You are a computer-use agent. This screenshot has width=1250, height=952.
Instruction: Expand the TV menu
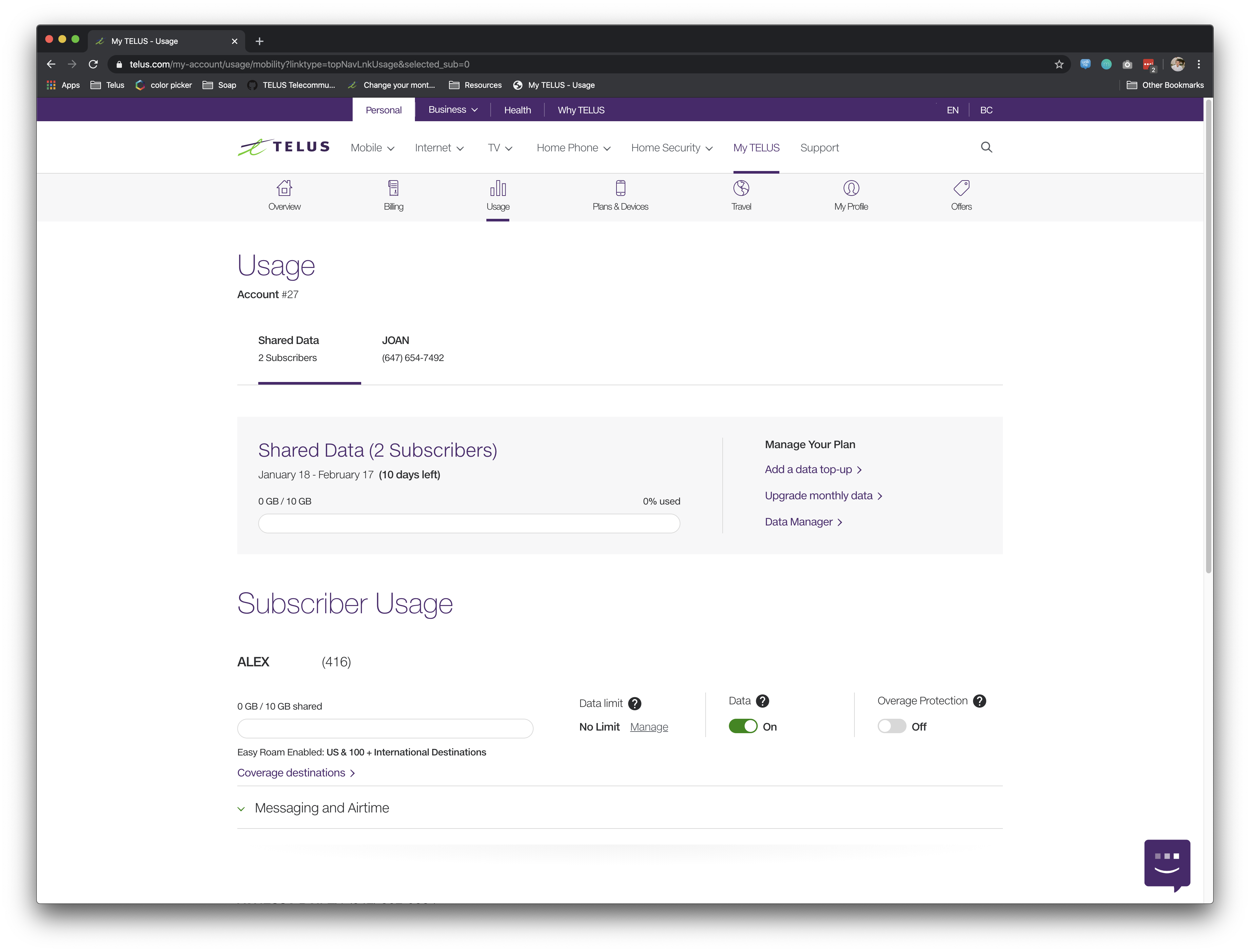click(x=499, y=148)
